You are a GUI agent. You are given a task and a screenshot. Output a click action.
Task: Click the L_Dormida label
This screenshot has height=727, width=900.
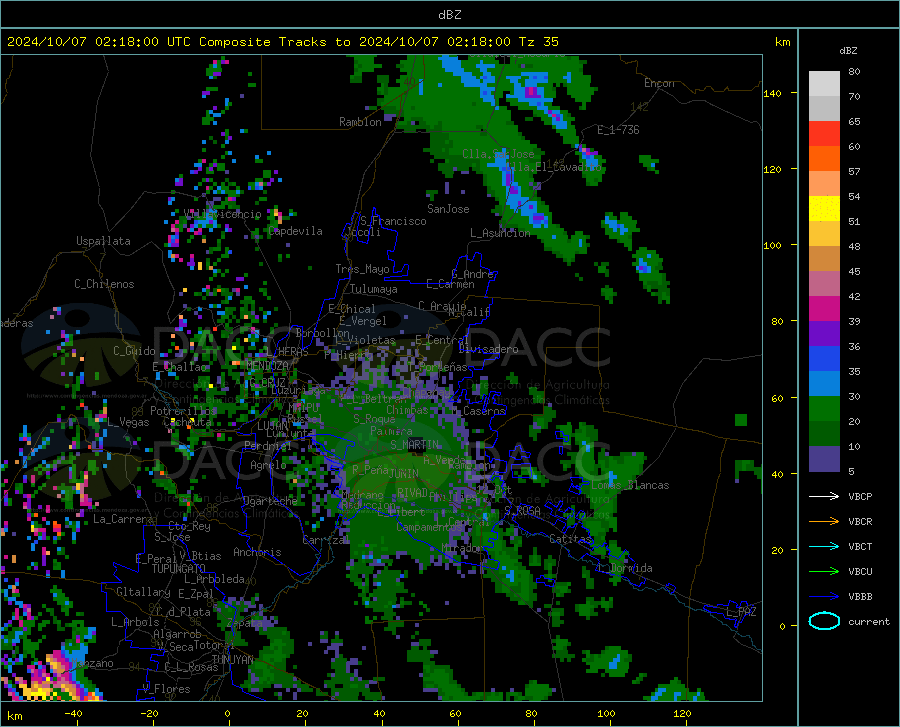pyautogui.click(x=624, y=568)
